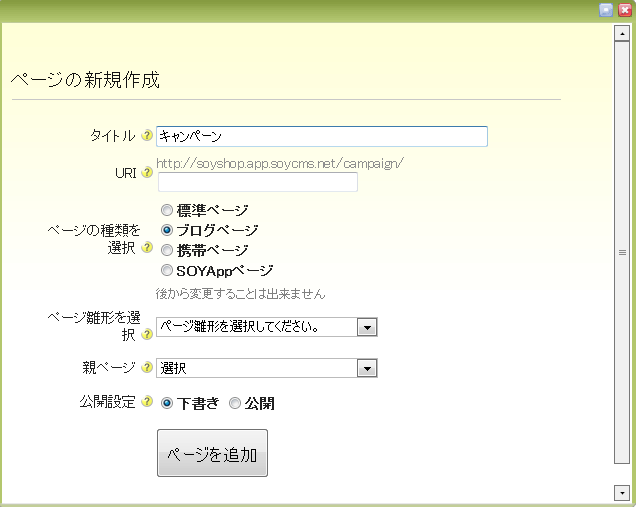Open help icon for ページの種類を選択
Viewport: 636px width, 507px height.
coord(147,247)
